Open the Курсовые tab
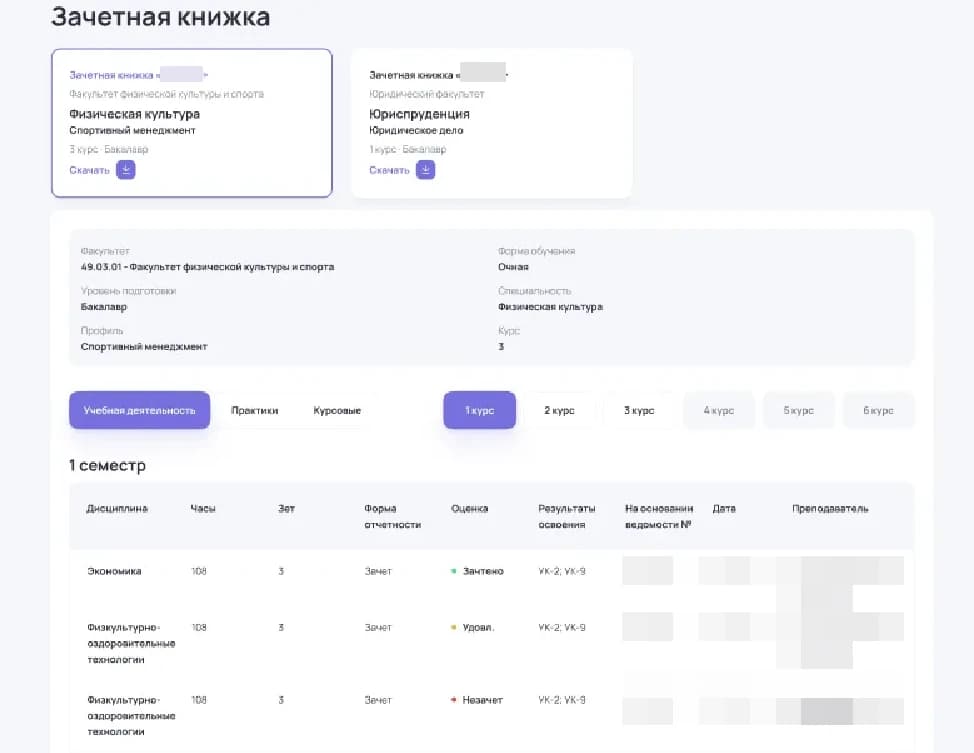 point(337,411)
